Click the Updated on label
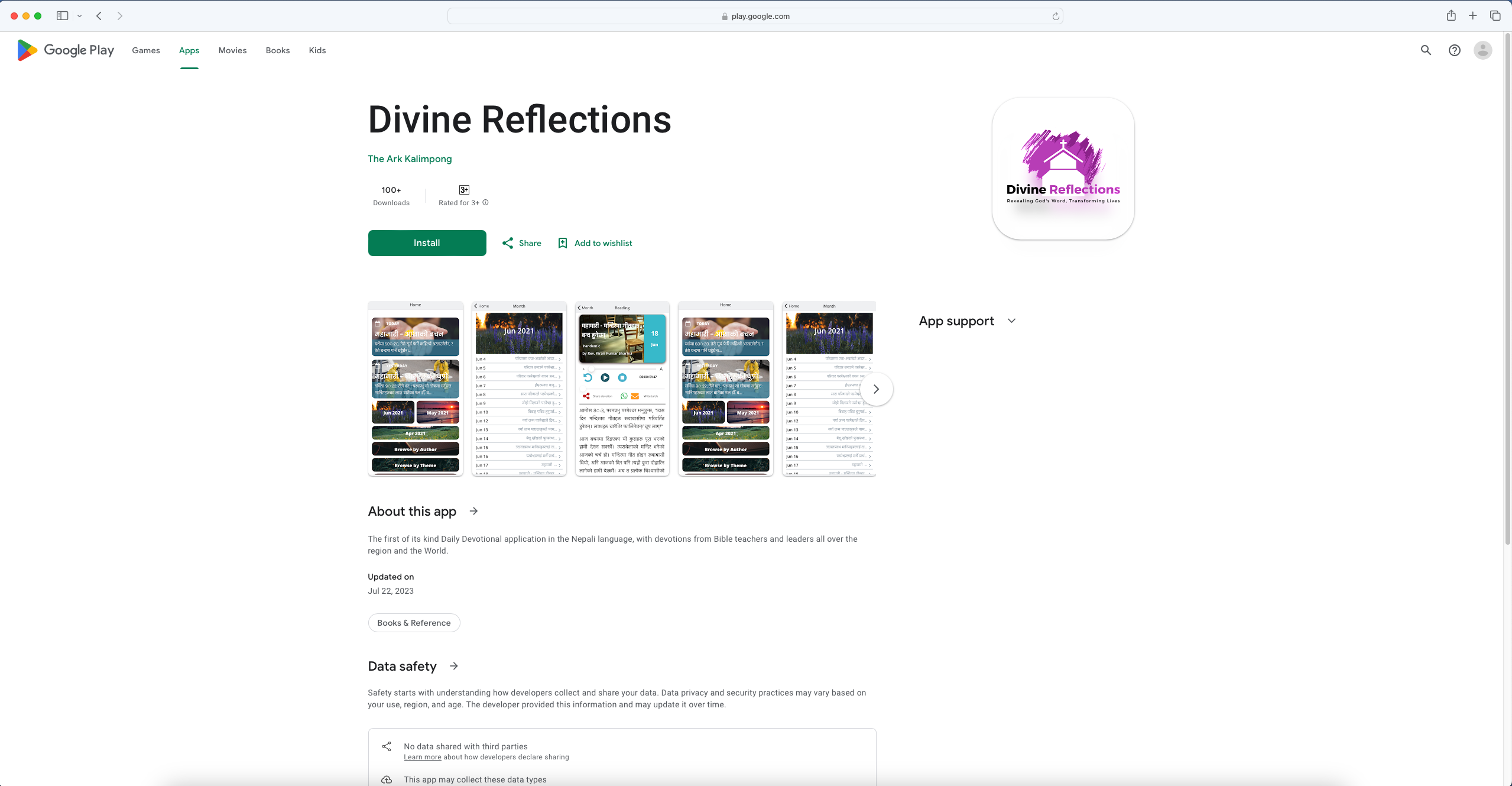Viewport: 1512px width, 786px height. coord(391,577)
